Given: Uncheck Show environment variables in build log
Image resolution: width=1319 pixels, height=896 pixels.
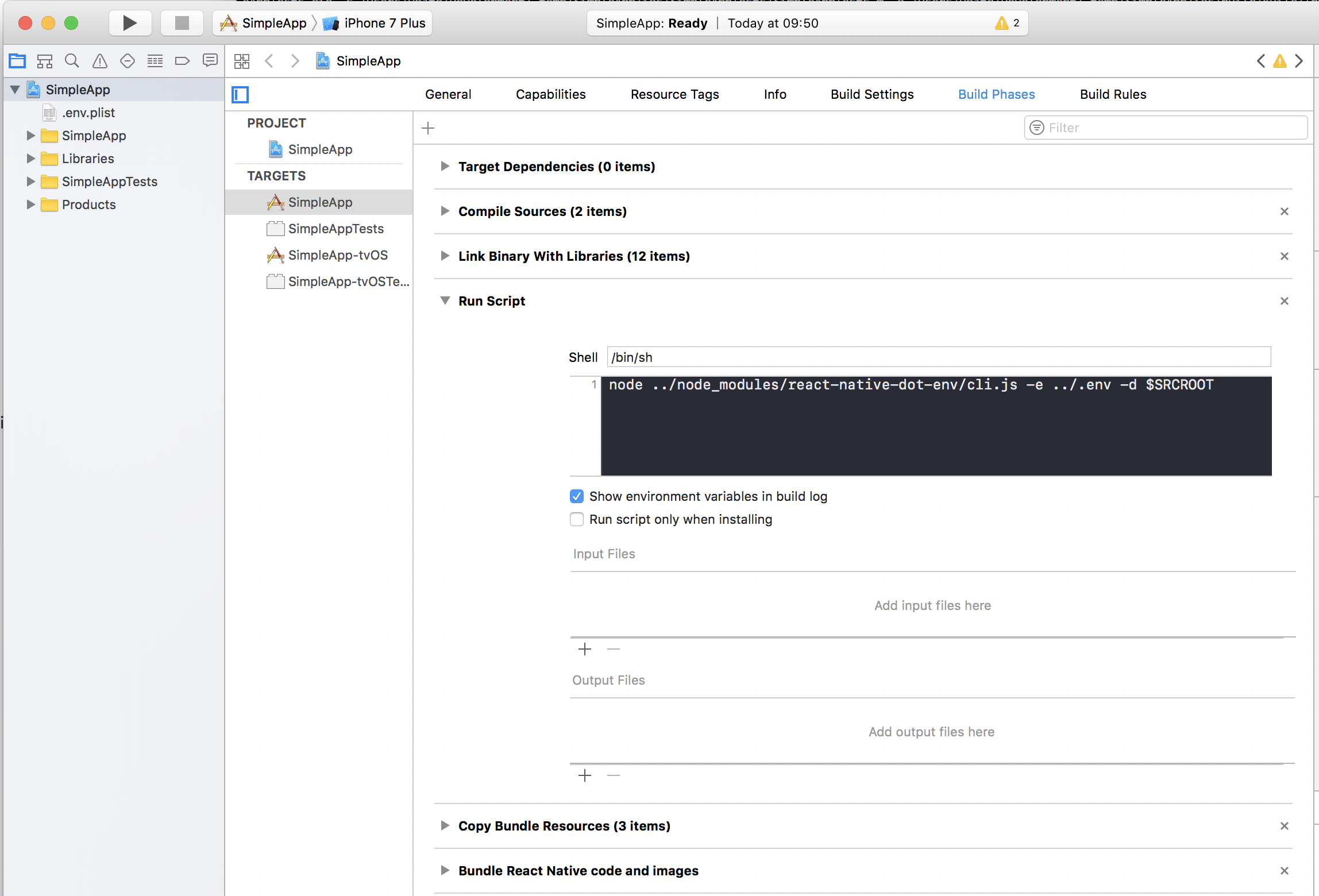Looking at the screenshot, I should click(x=577, y=496).
